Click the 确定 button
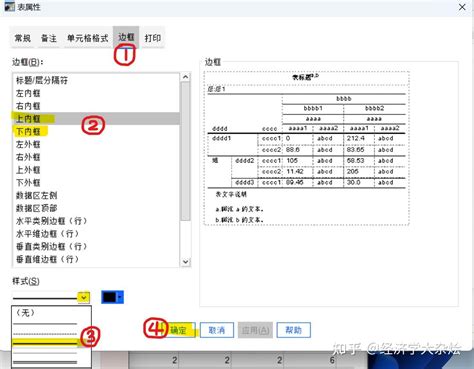This screenshot has height=369, width=474. [x=178, y=330]
